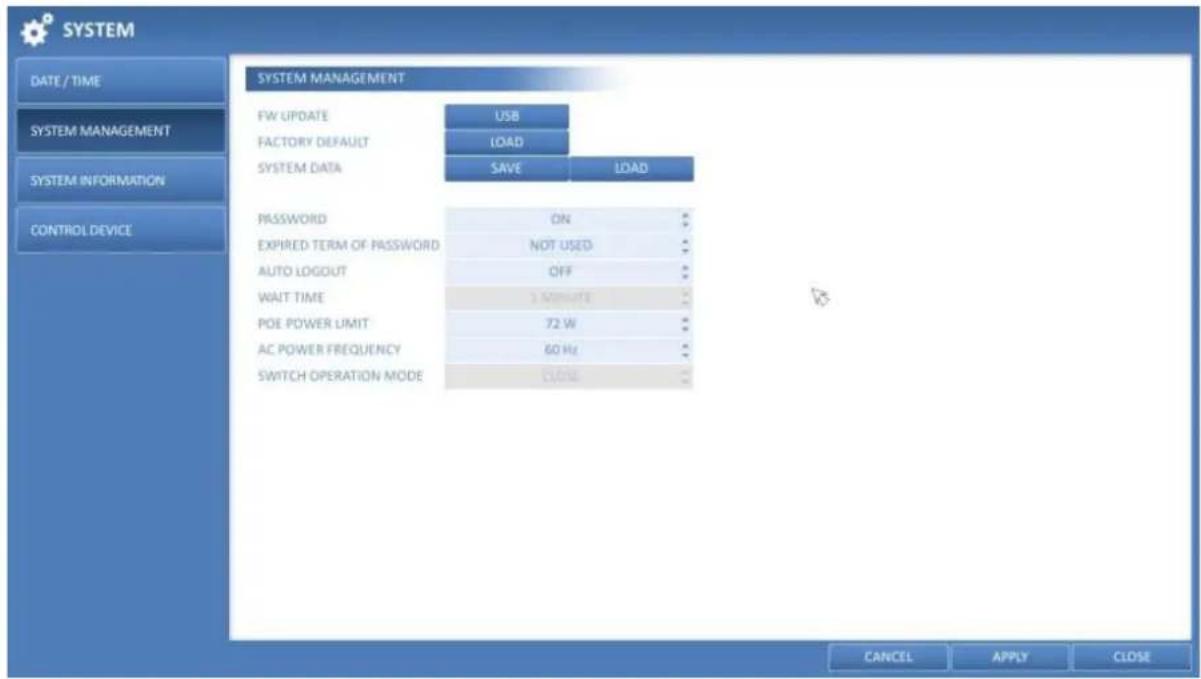The width and height of the screenshot is (1201, 679).
Task: Open EXPIRED TERM OF PASSWORD dropdown
Action: (569, 245)
